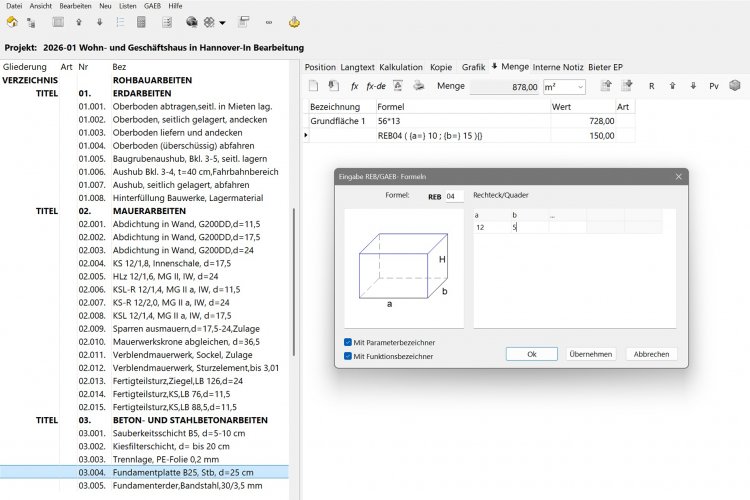Click the yellow house project icon
The height and width of the screenshot is (500, 750).
tap(12, 22)
